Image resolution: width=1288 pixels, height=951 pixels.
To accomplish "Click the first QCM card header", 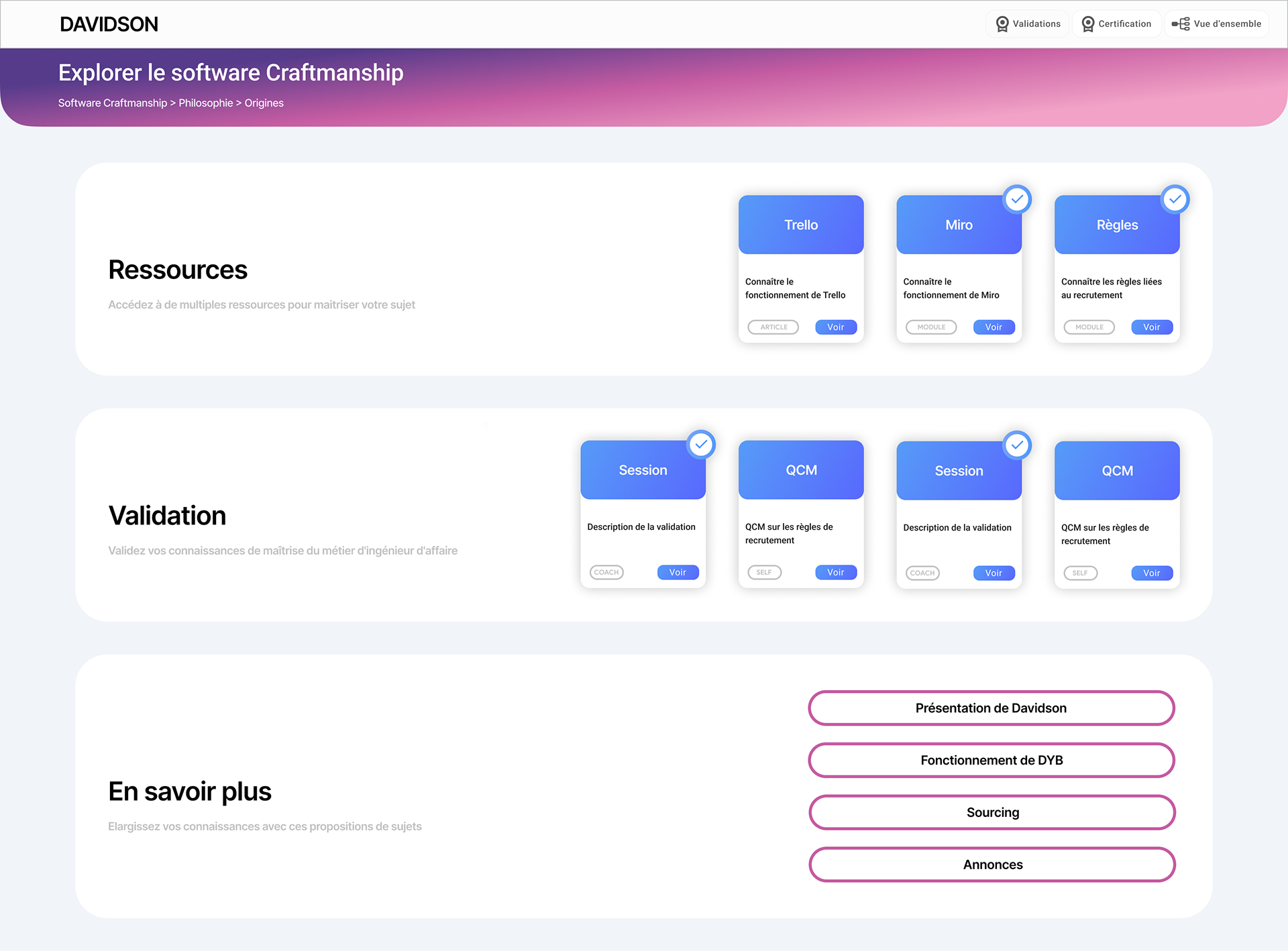I will pyautogui.click(x=801, y=470).
